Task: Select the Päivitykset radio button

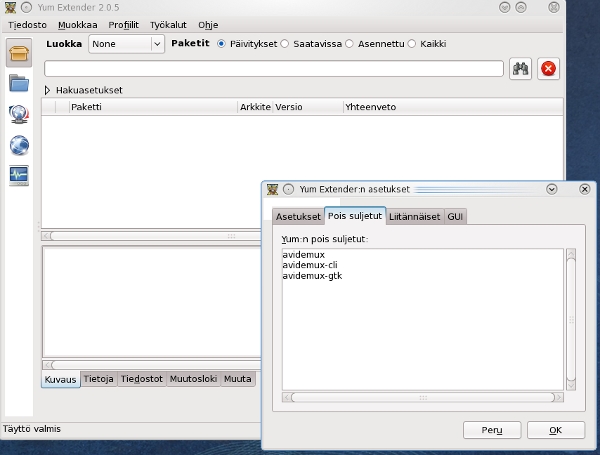Action: tap(221, 44)
